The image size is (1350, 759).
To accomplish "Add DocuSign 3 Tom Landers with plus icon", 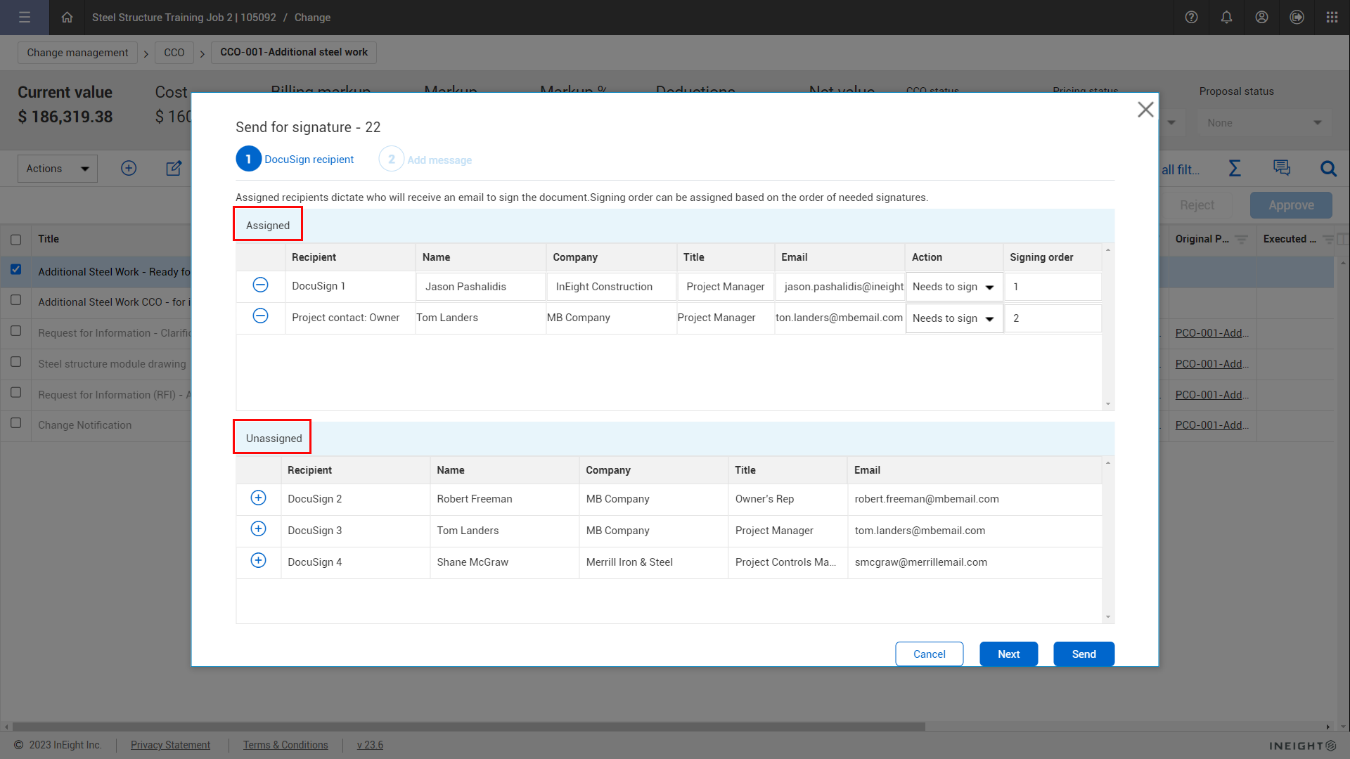I will click(x=258, y=529).
